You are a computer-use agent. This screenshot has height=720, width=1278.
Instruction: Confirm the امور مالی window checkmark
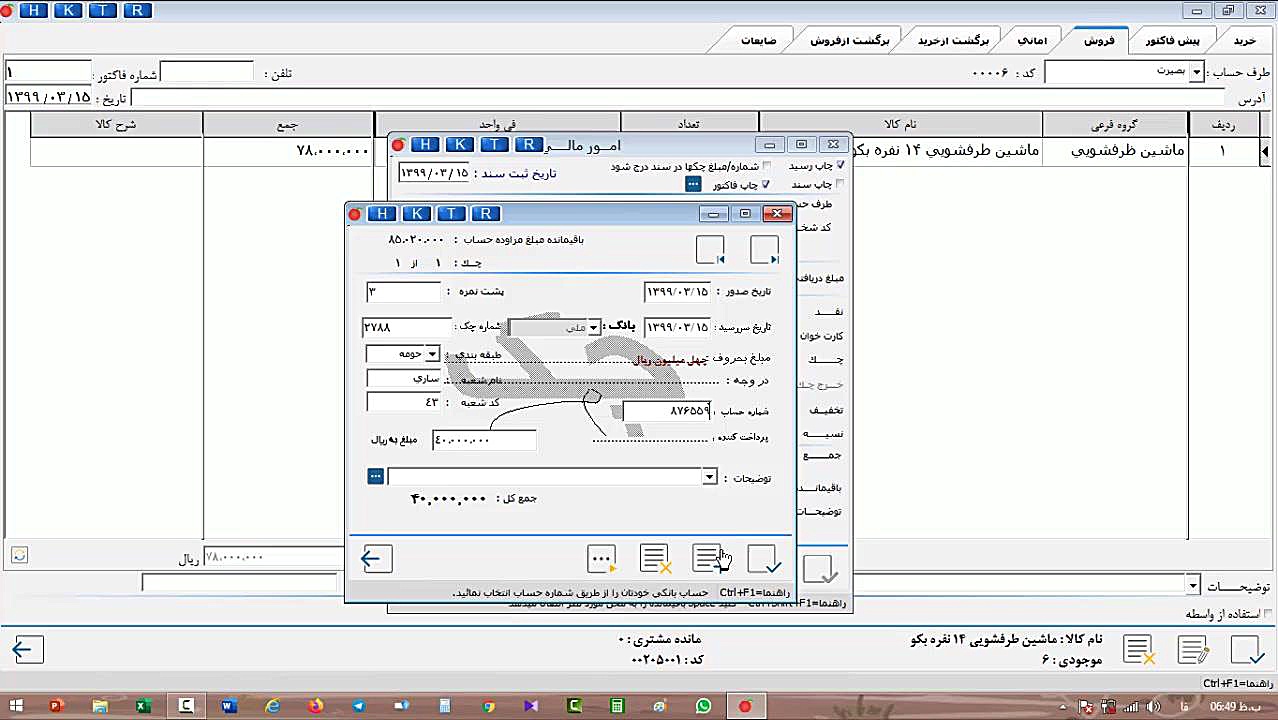[x=820, y=569]
